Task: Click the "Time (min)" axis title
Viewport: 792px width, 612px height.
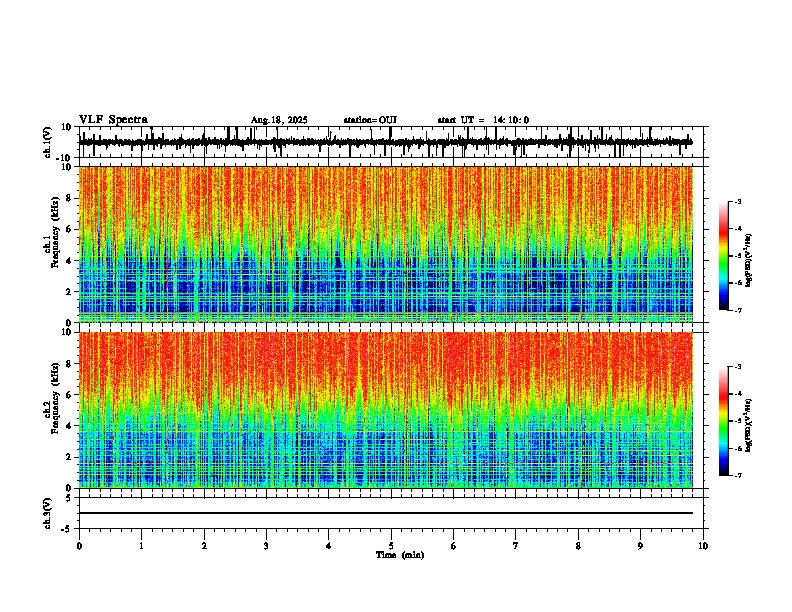Action: click(400, 555)
